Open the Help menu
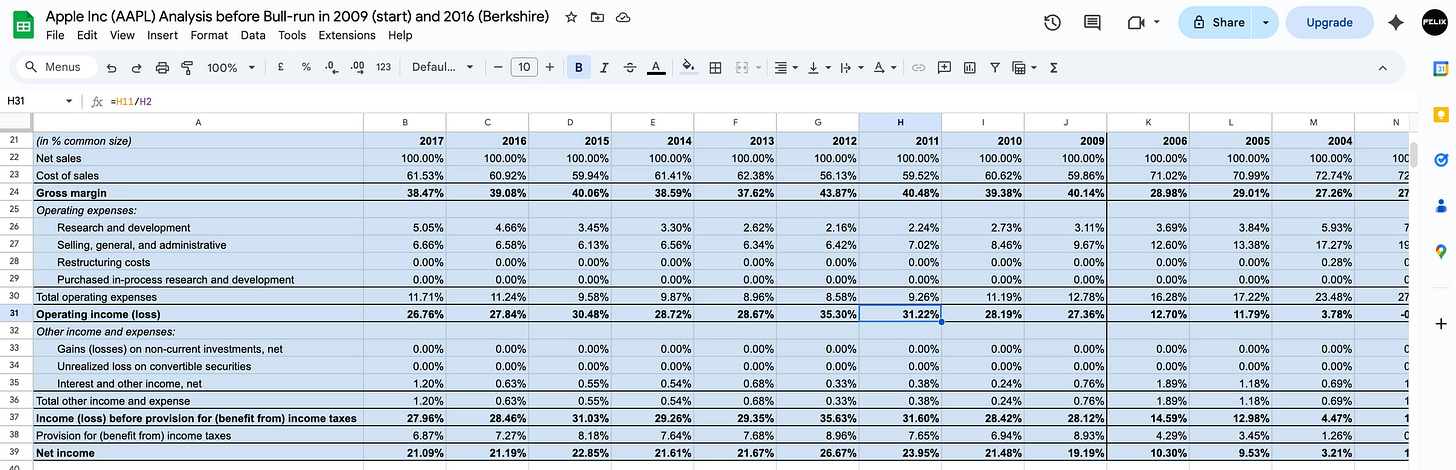 pos(400,35)
